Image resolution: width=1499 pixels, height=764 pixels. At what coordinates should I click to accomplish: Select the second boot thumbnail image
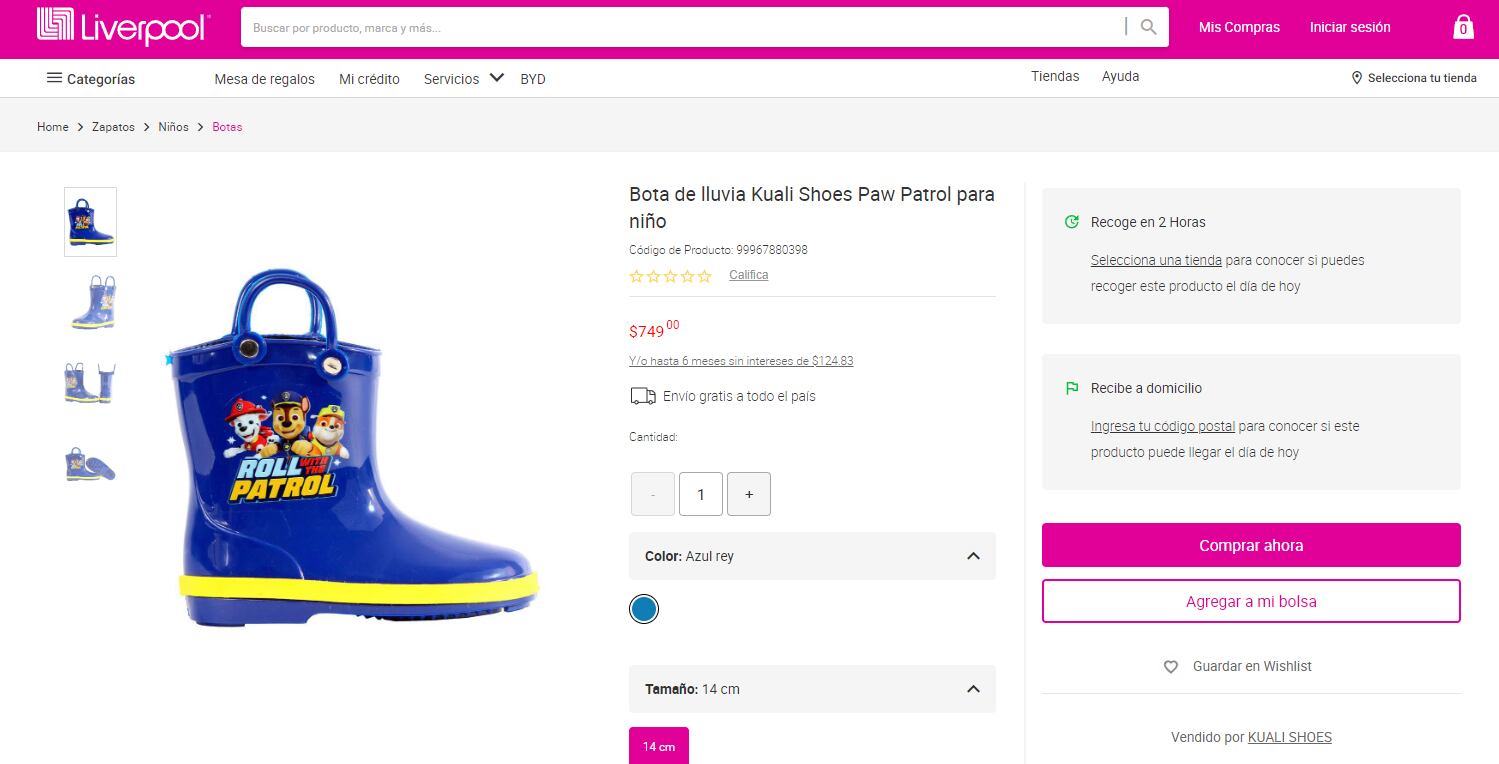click(x=91, y=302)
